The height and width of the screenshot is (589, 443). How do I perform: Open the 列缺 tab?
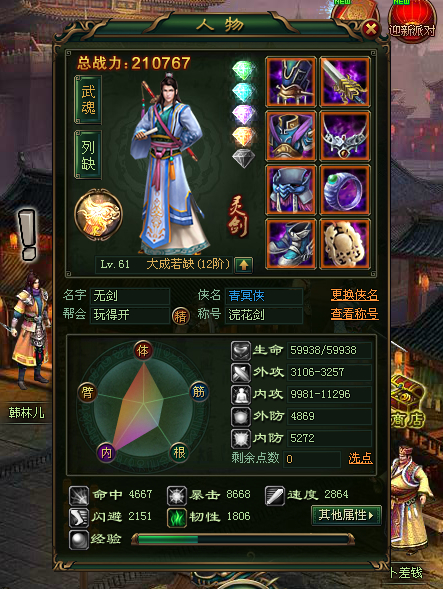(88, 155)
